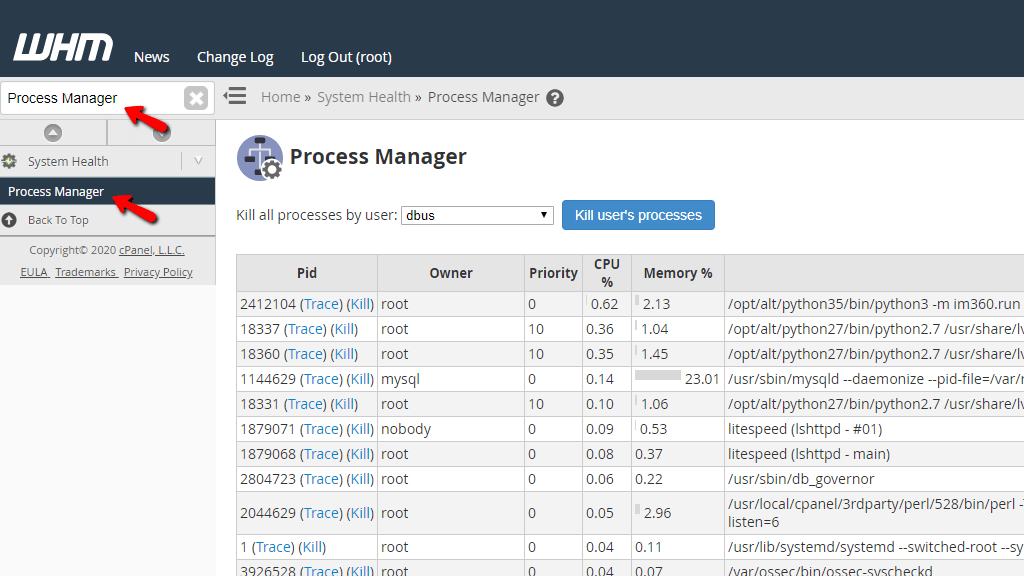Open the kill processes user dropdown

[543, 214]
